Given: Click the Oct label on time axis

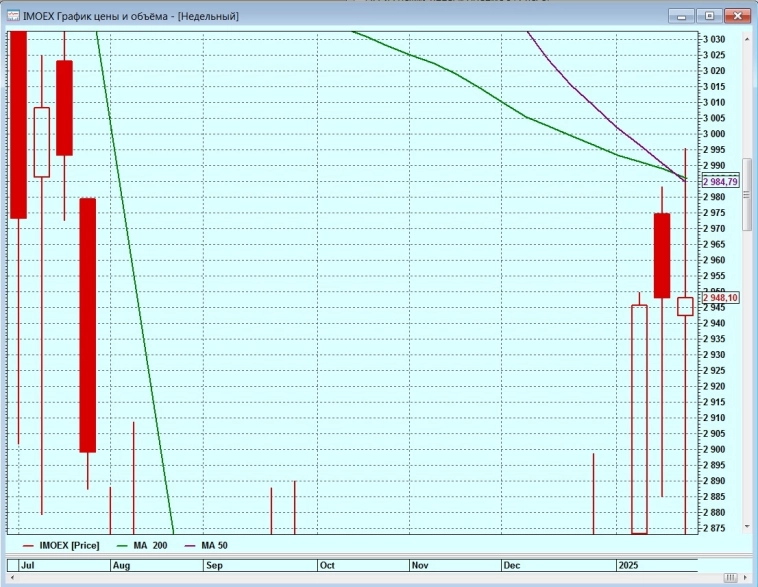Looking at the screenshot, I should [x=327, y=565].
